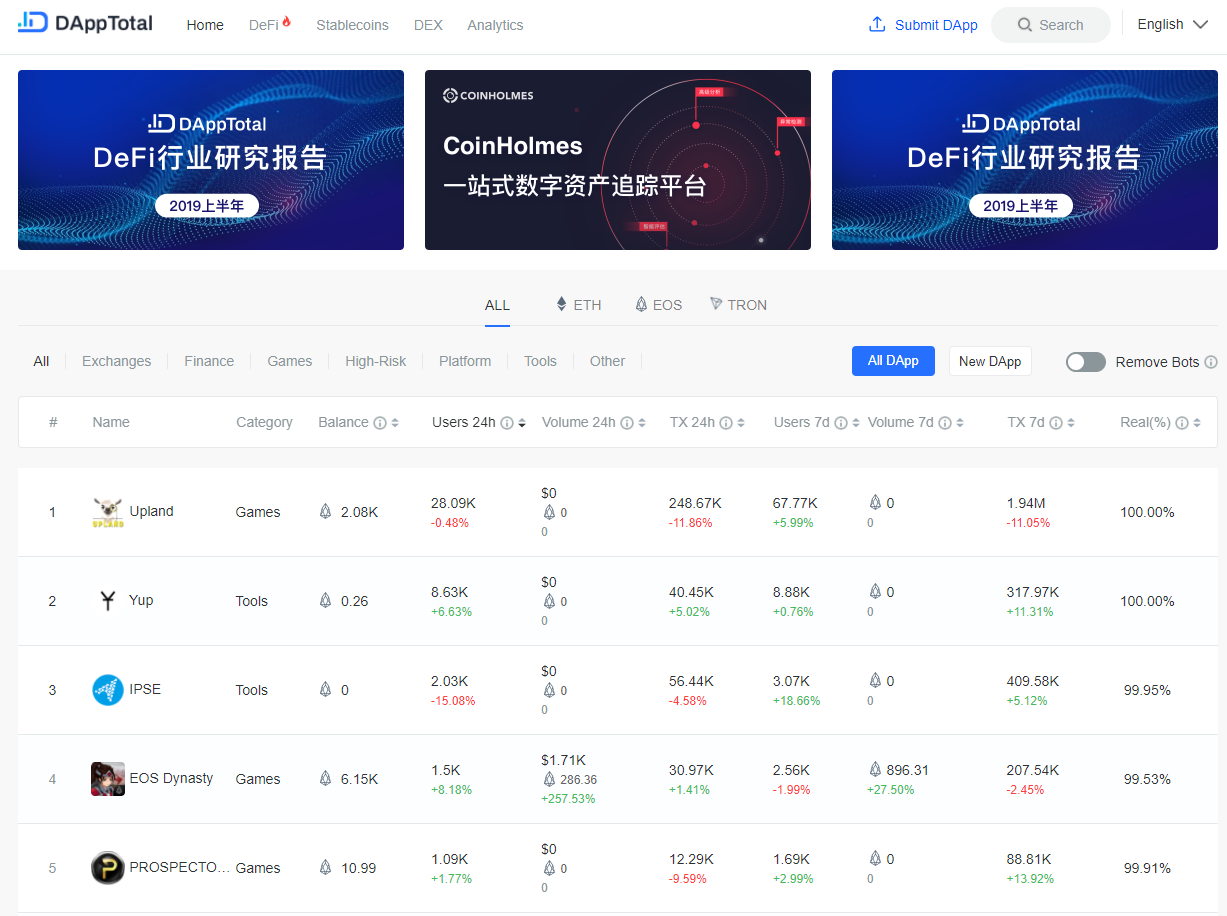This screenshot has height=916, width=1227.
Task: Click the EOS Dynasty game icon
Action: click(107, 778)
